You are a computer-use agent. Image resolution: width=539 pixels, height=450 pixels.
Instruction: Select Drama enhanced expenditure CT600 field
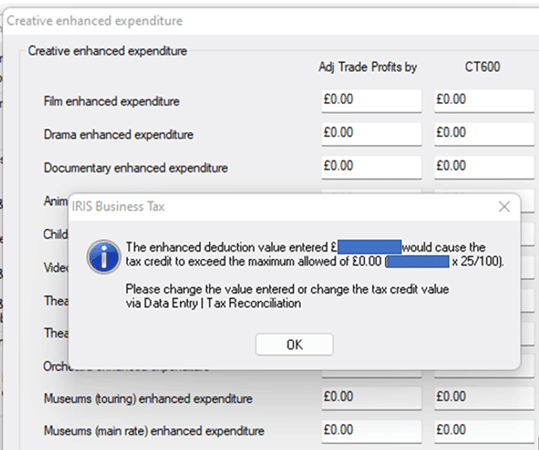click(484, 134)
